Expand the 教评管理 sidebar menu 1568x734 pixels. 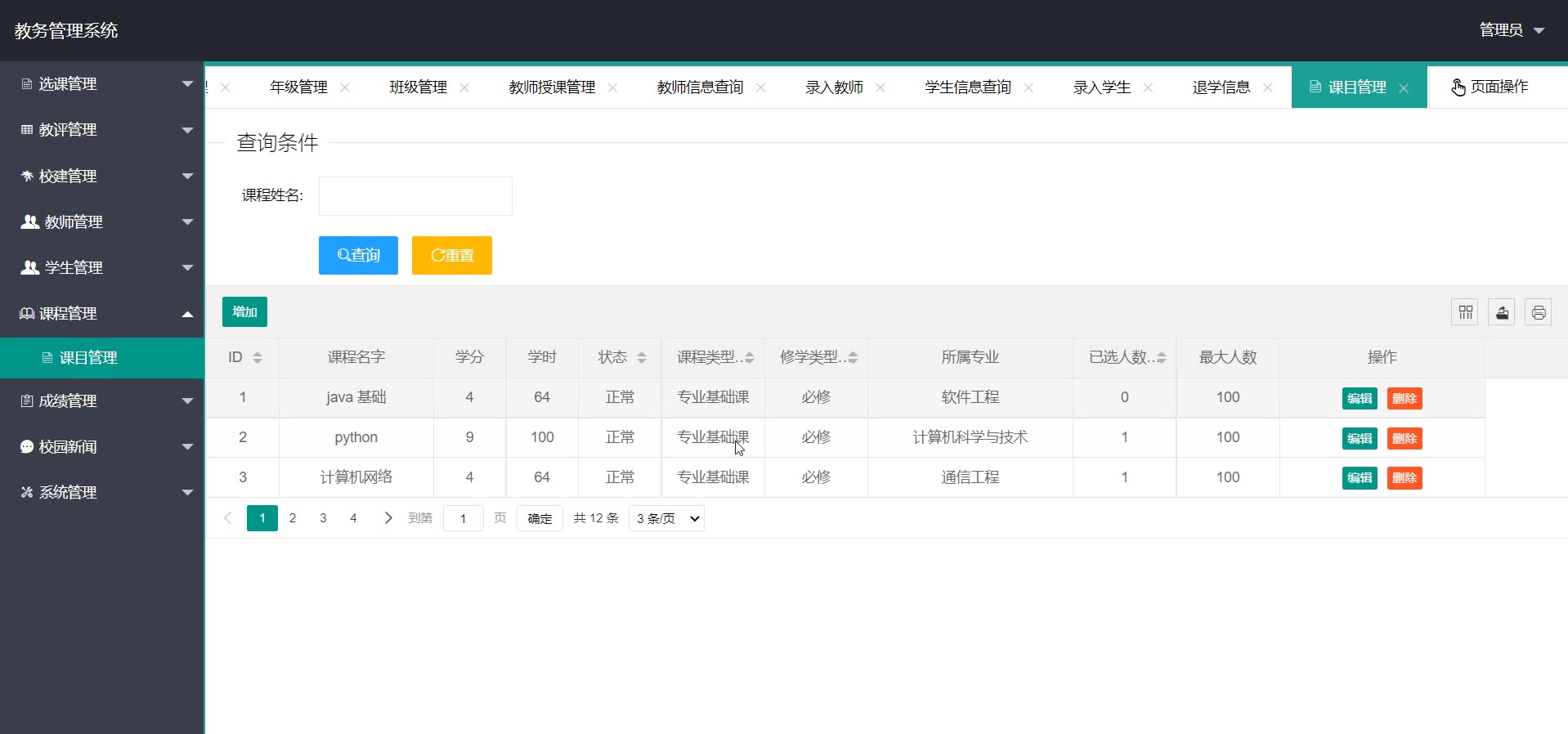click(x=102, y=130)
